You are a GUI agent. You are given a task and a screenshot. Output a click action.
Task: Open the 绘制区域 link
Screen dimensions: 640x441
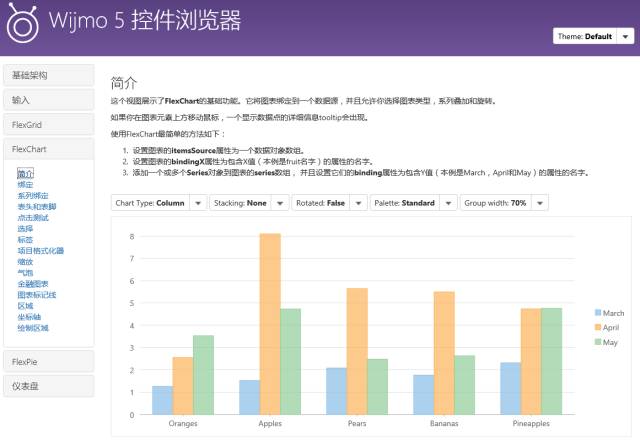click(x=33, y=328)
